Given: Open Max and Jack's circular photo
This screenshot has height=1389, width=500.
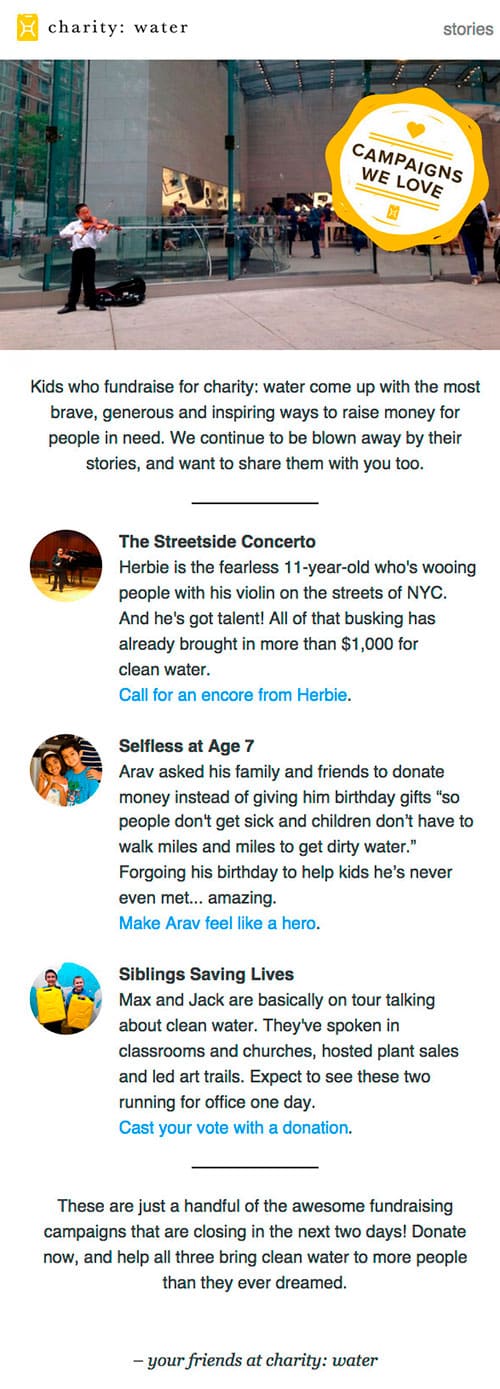Looking at the screenshot, I should coord(66,998).
